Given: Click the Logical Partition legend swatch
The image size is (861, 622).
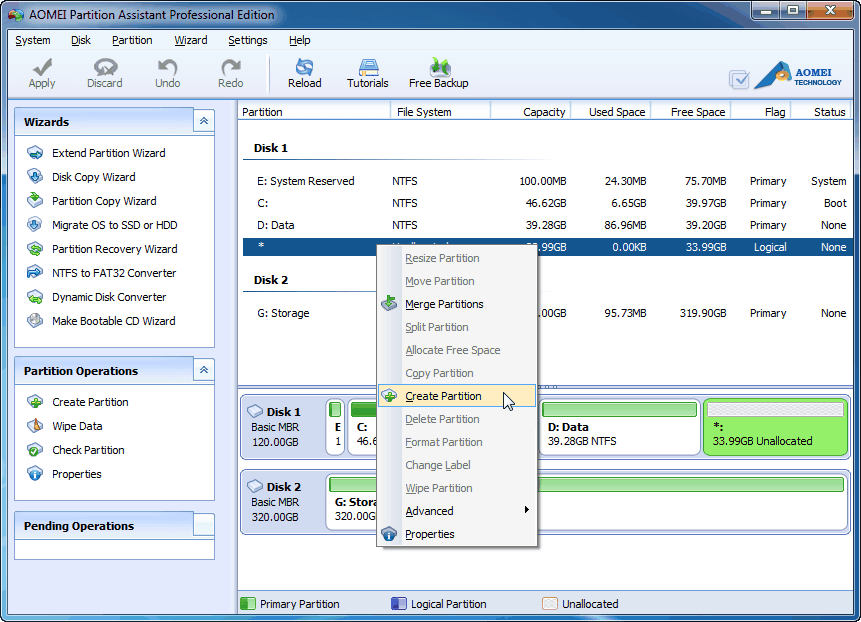Looking at the screenshot, I should point(399,604).
